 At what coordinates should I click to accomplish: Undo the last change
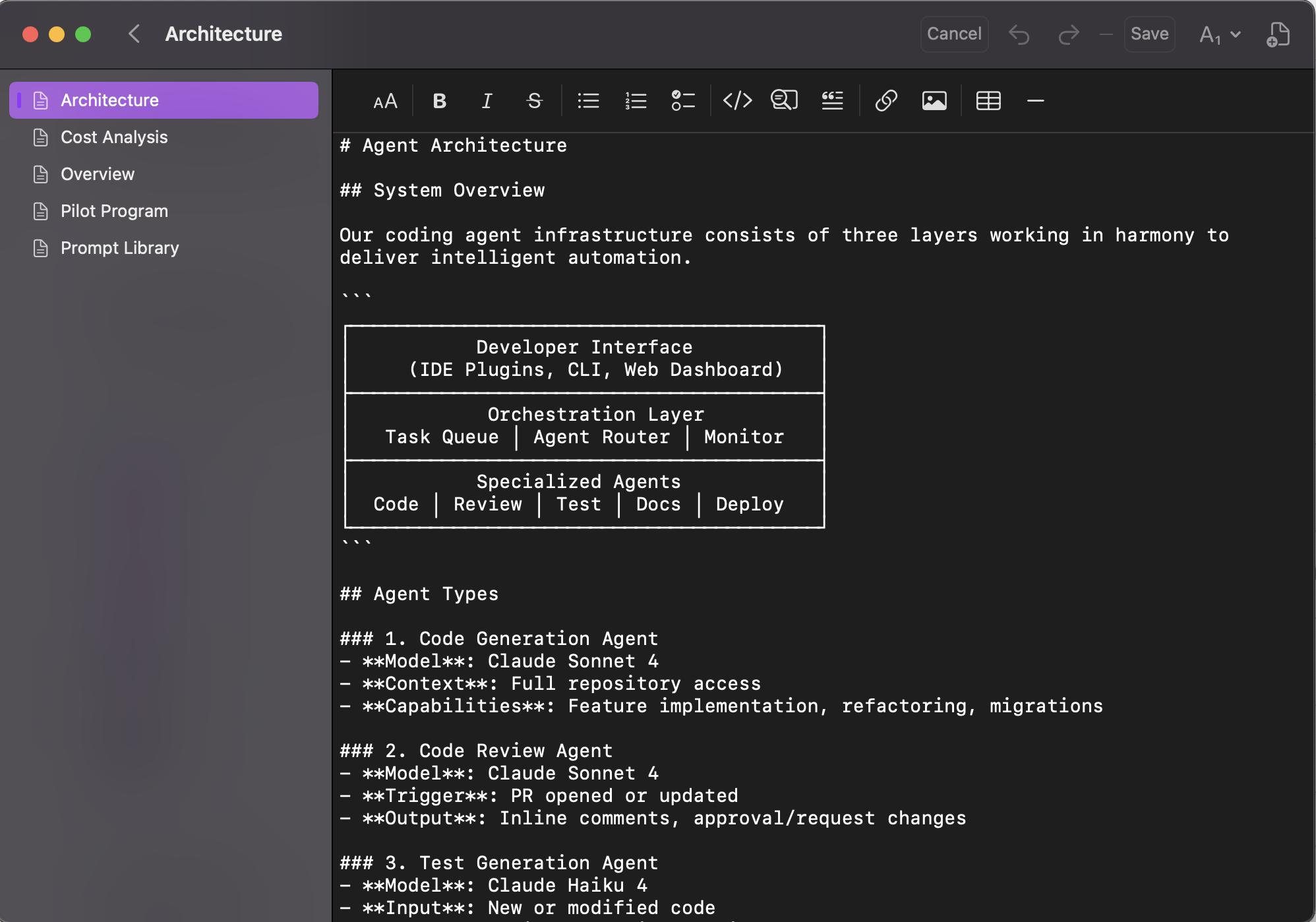point(1019,34)
